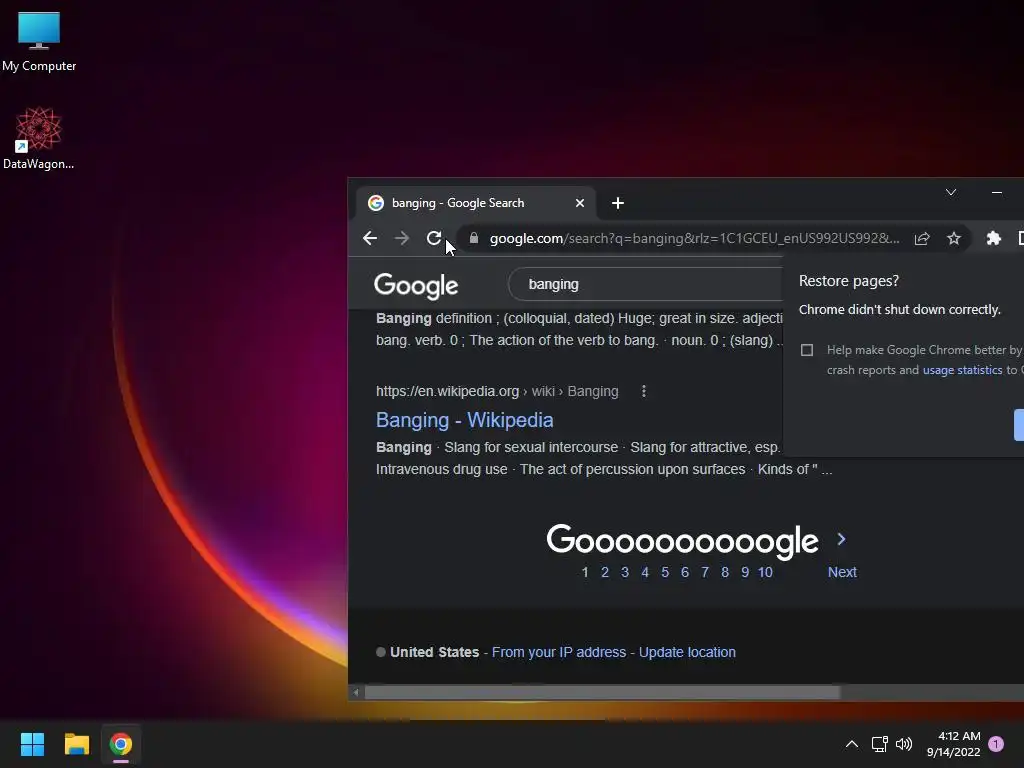
Task: Go to results page 8
Action: click(725, 572)
